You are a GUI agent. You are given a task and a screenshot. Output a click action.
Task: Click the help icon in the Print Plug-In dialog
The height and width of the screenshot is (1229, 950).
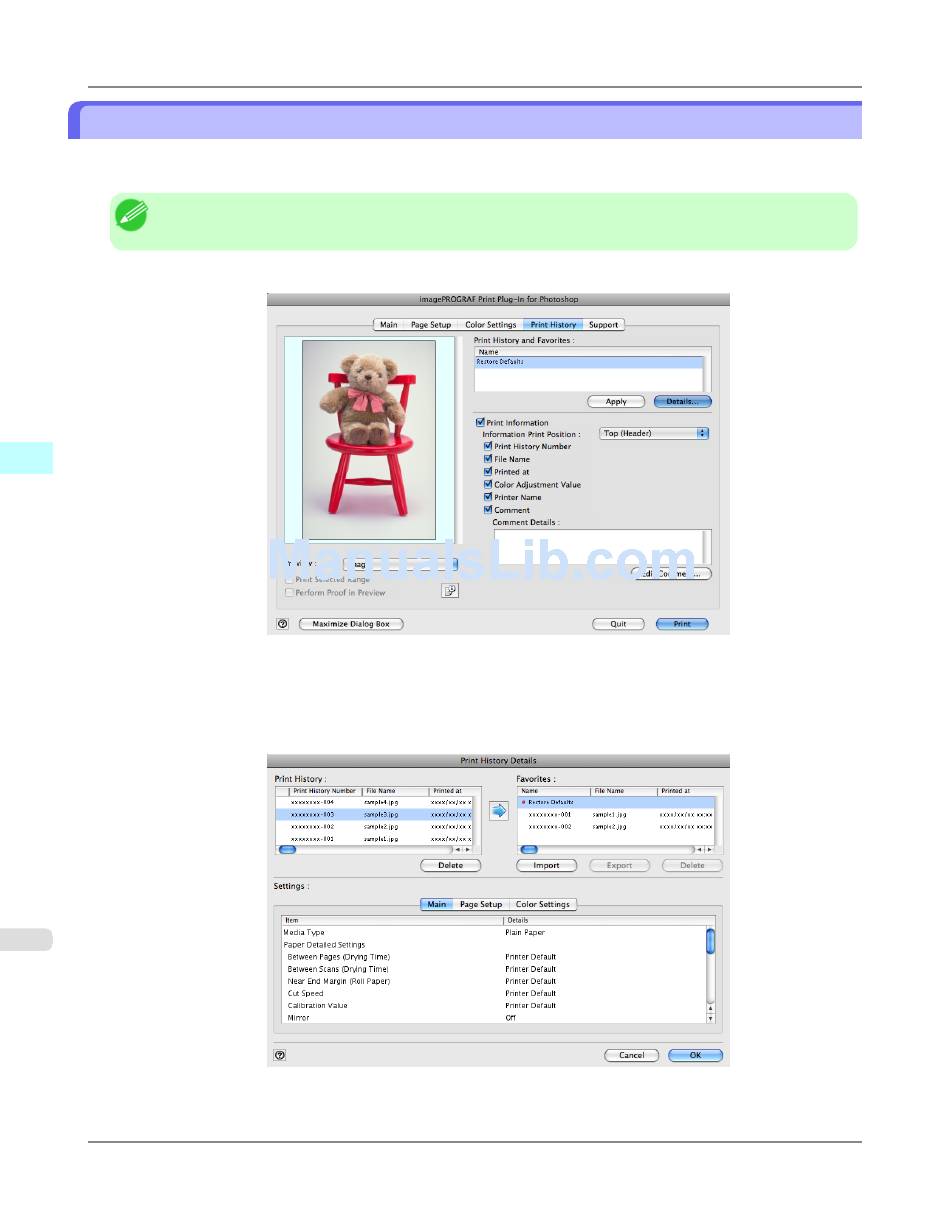pyautogui.click(x=281, y=623)
